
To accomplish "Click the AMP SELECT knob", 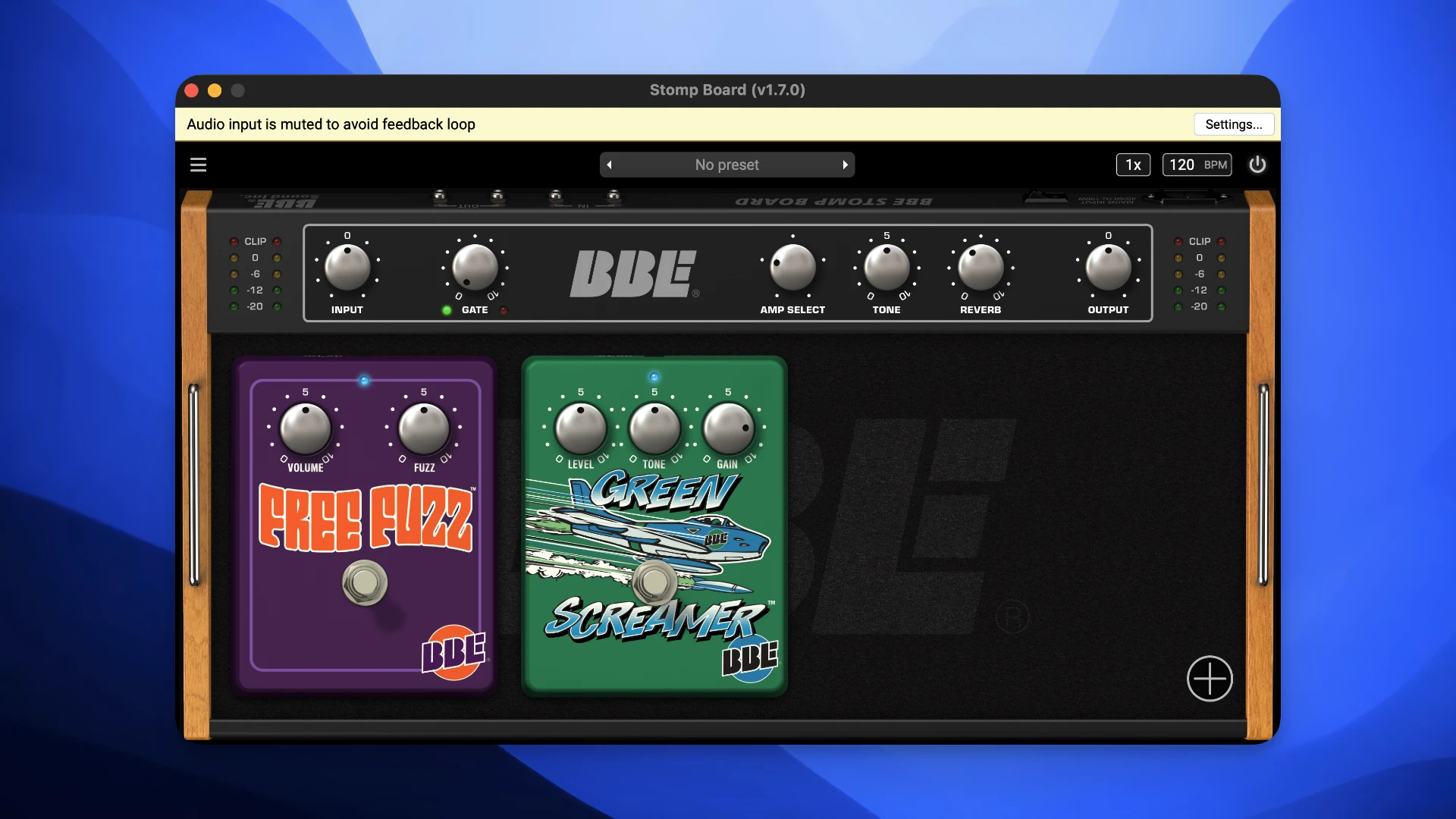I will point(792,268).
